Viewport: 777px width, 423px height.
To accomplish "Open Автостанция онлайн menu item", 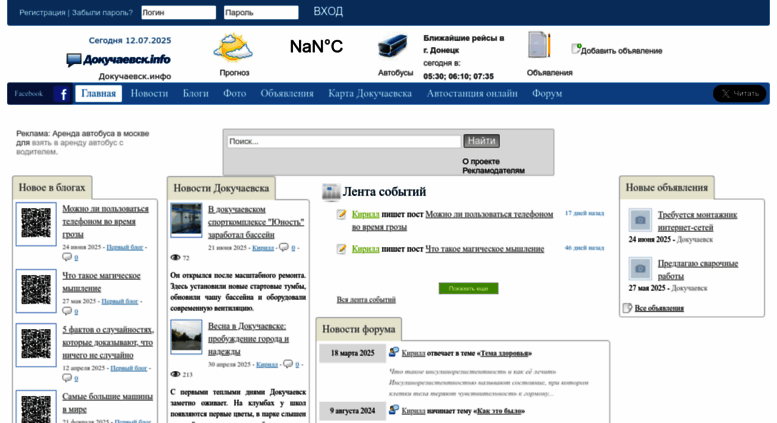I will [472, 94].
